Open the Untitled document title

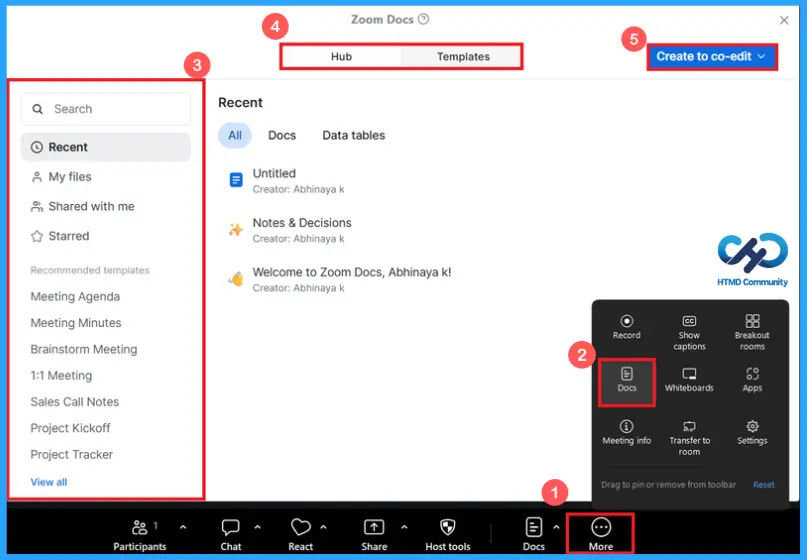coord(274,173)
